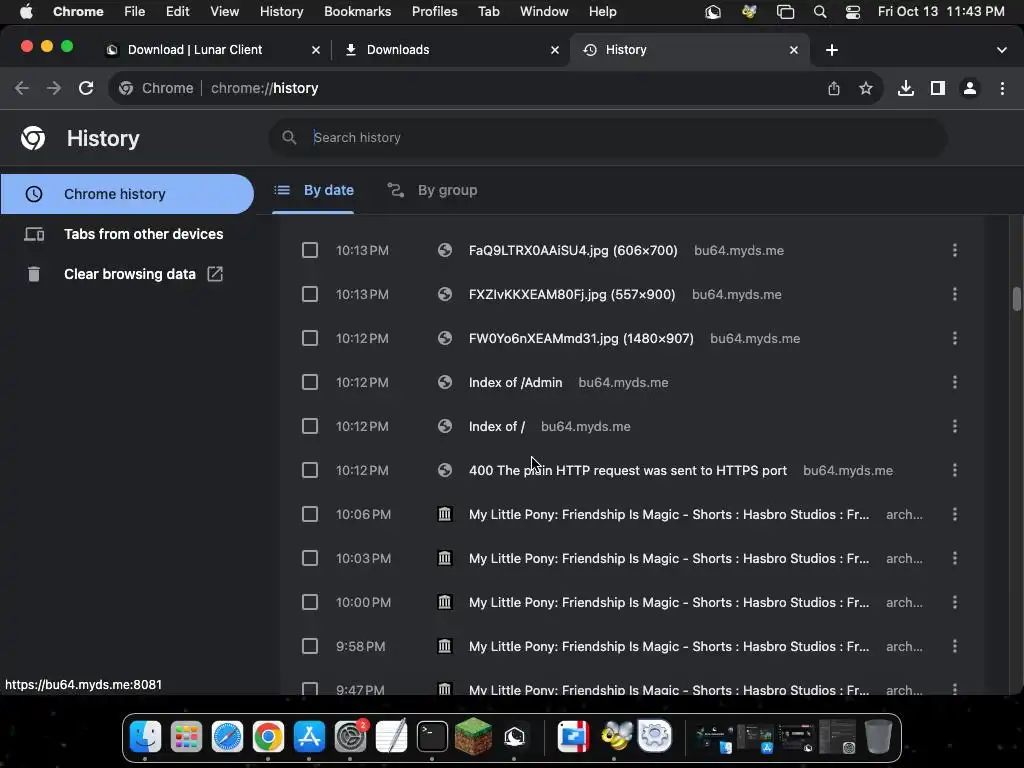Screen dimensions: 1024x768
Task: Open actions menu for 9:58 PM entry
Action: pyautogui.click(x=955, y=646)
